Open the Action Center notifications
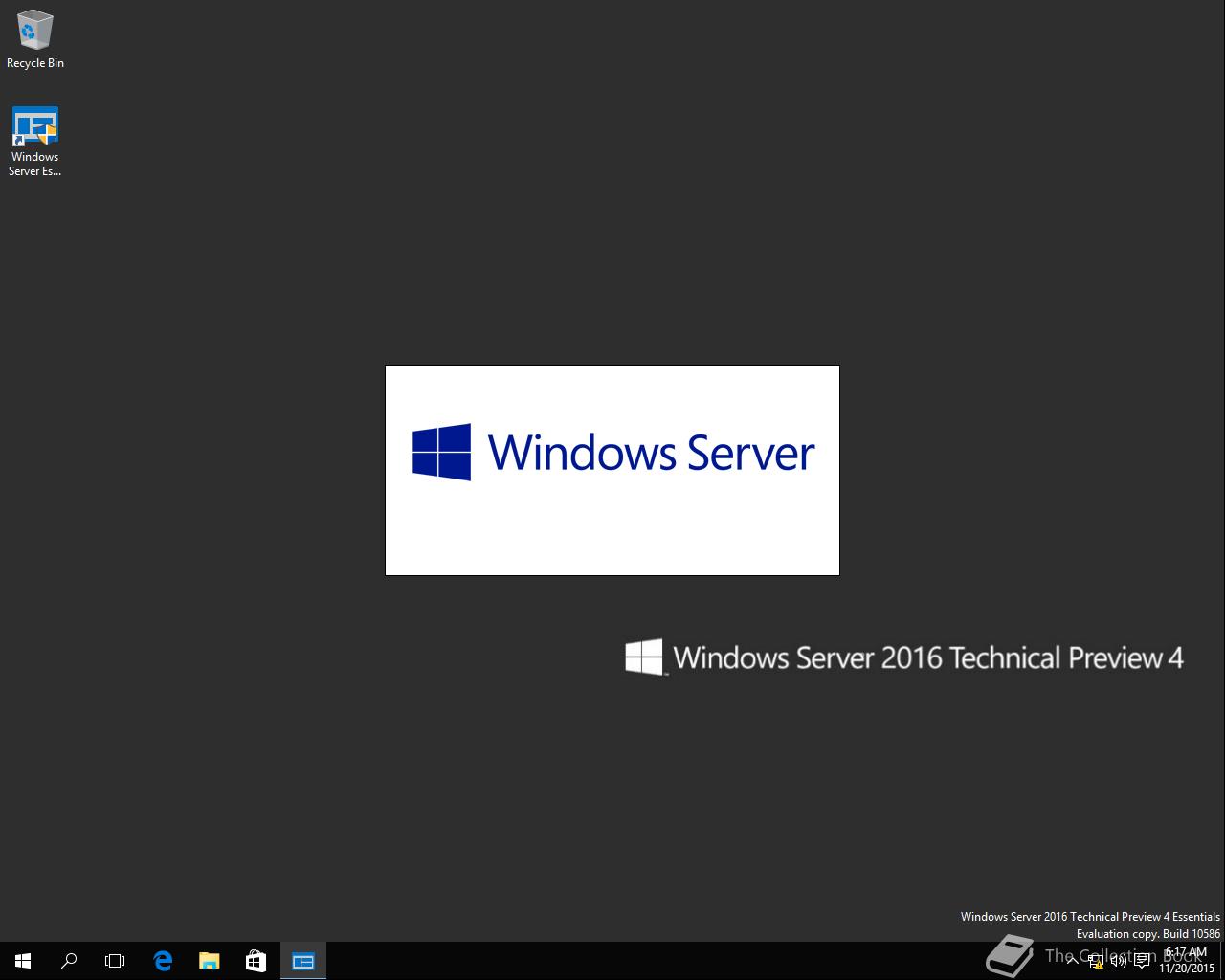Image resolution: width=1225 pixels, height=980 pixels. click(1142, 961)
